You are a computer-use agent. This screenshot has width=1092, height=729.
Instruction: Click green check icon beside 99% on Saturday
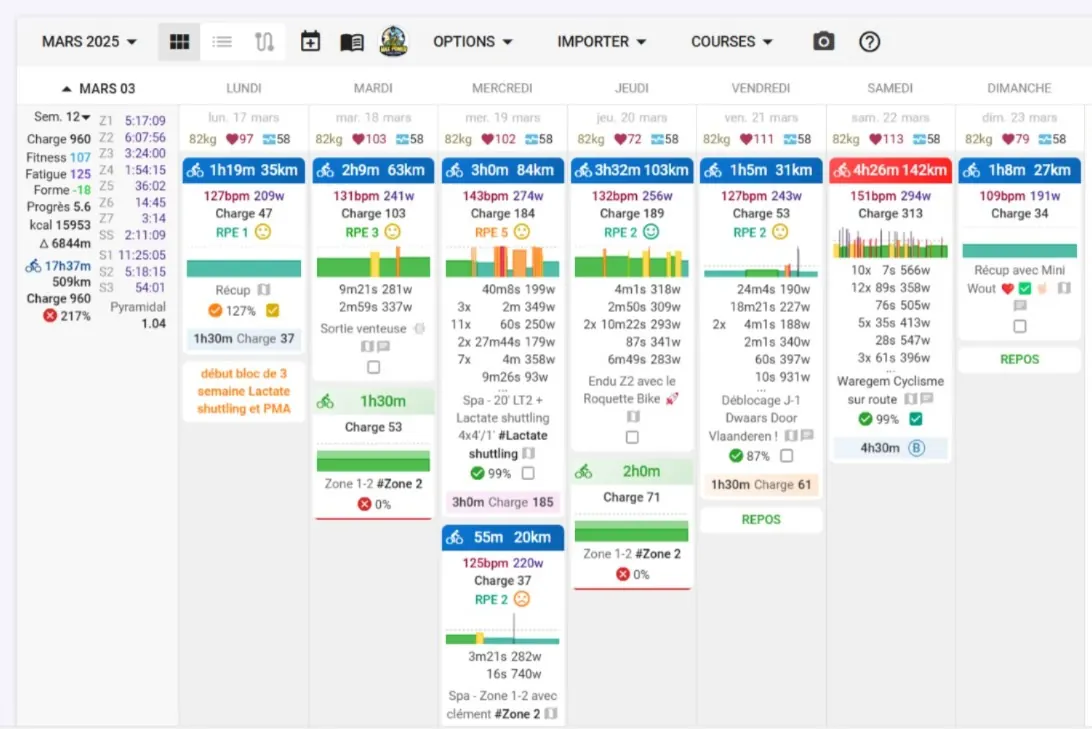pos(865,418)
